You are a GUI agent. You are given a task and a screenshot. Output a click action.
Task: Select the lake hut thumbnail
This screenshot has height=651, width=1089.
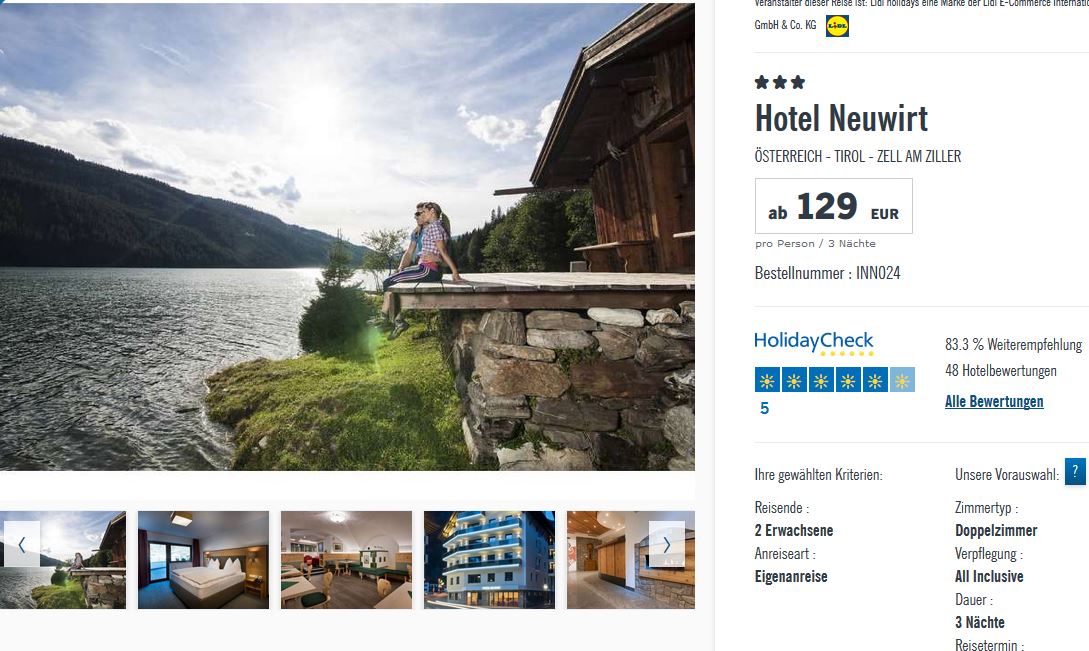[x=63, y=560]
